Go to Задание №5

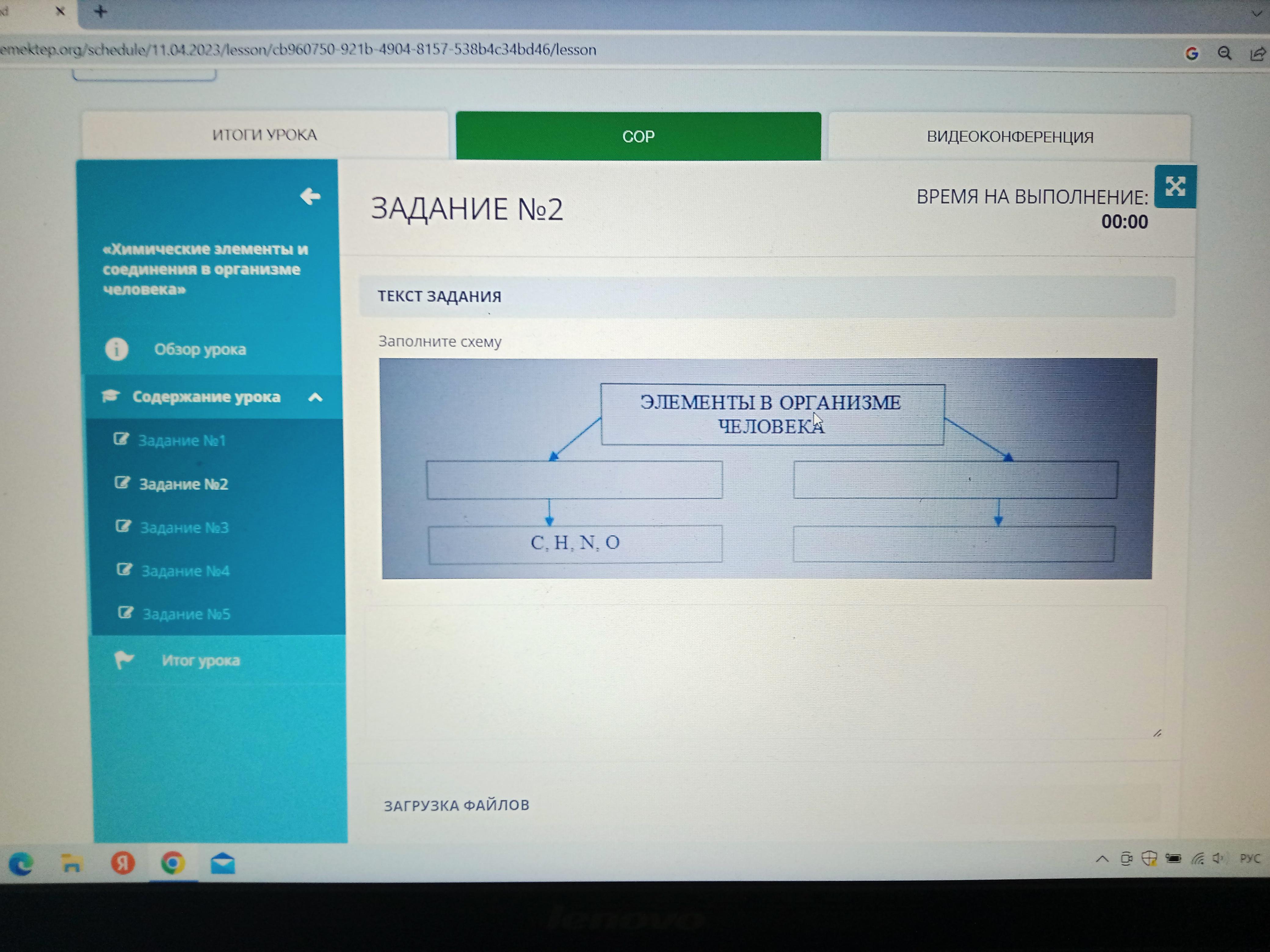point(186,614)
